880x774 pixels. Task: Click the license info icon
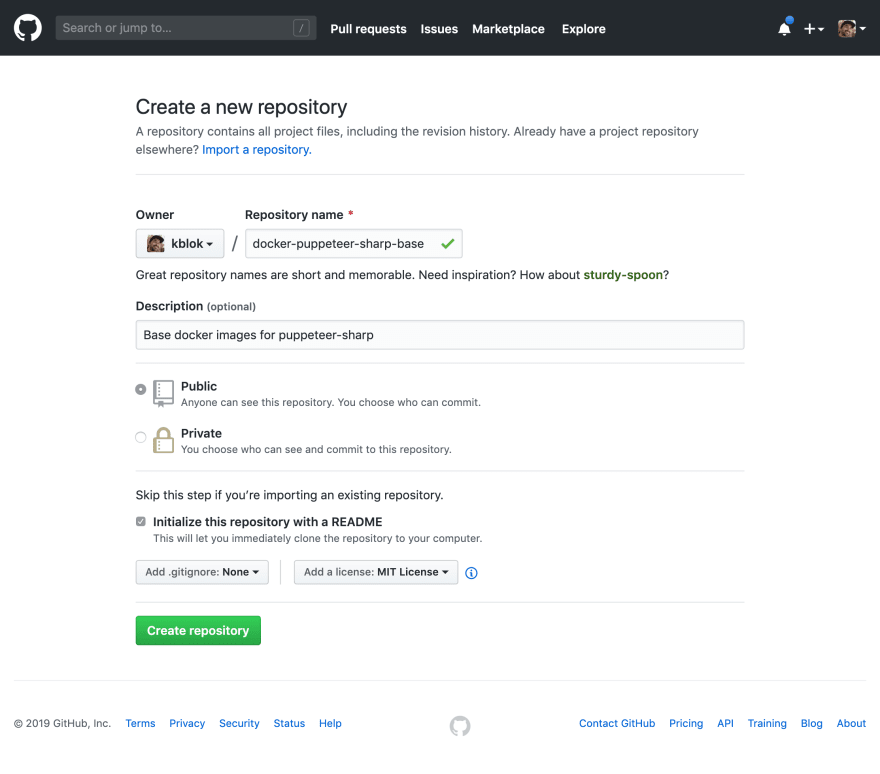pyautogui.click(x=471, y=573)
